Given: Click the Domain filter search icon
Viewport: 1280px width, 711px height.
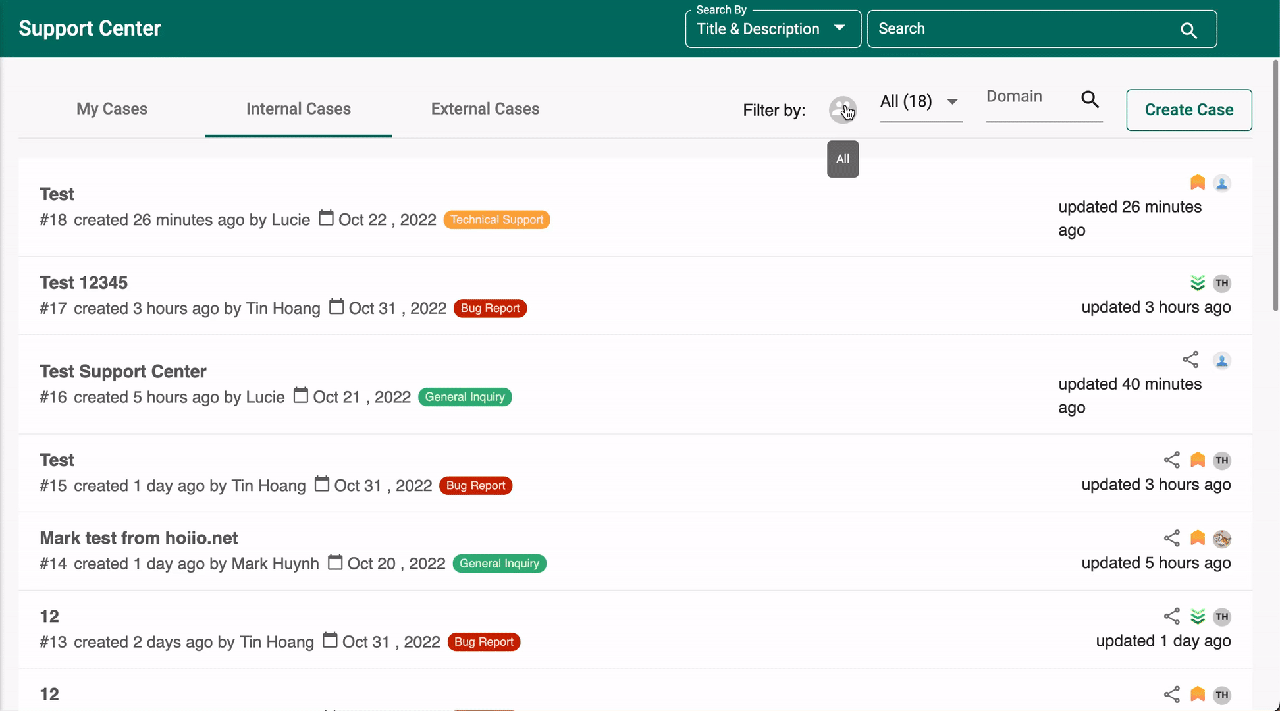Looking at the screenshot, I should (1090, 99).
